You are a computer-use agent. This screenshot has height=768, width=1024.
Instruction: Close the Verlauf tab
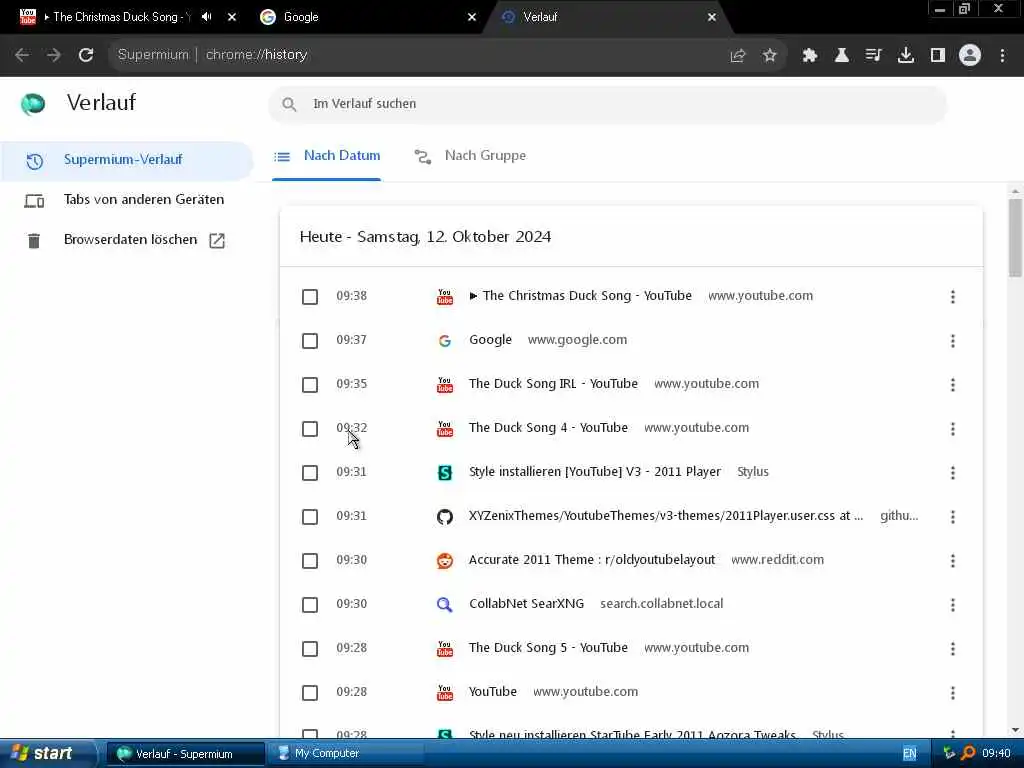click(712, 17)
